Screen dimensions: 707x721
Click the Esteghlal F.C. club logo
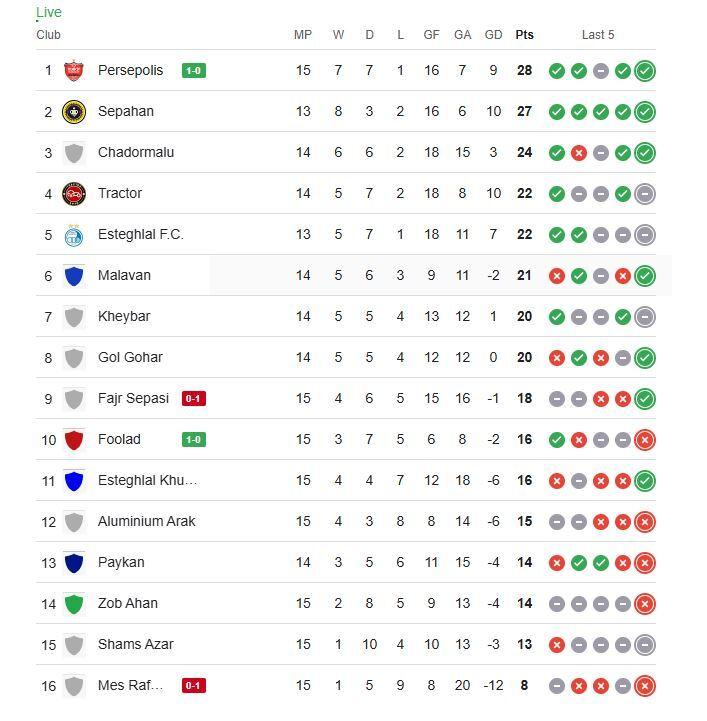click(x=73, y=235)
